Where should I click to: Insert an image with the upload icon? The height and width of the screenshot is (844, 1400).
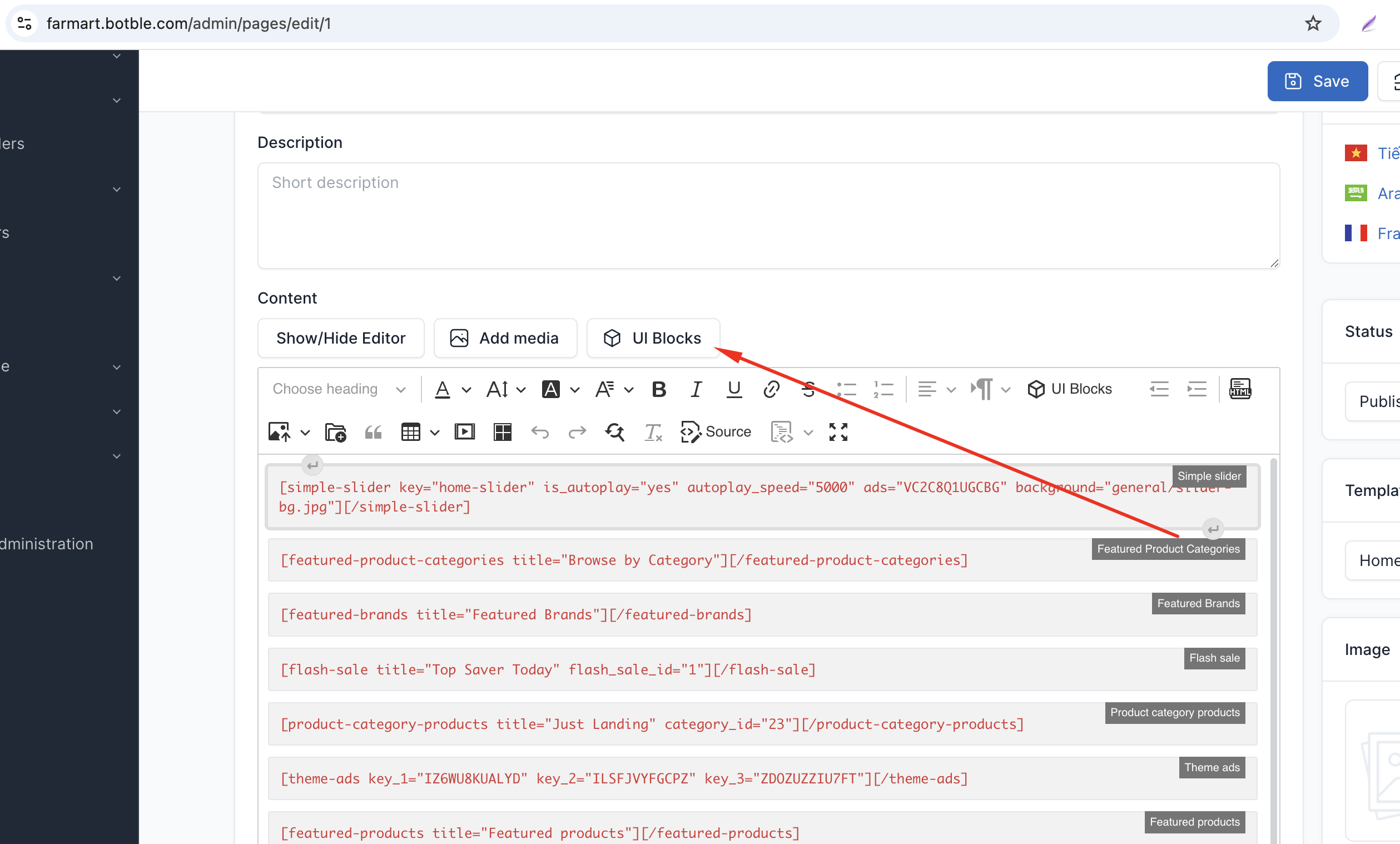279,433
